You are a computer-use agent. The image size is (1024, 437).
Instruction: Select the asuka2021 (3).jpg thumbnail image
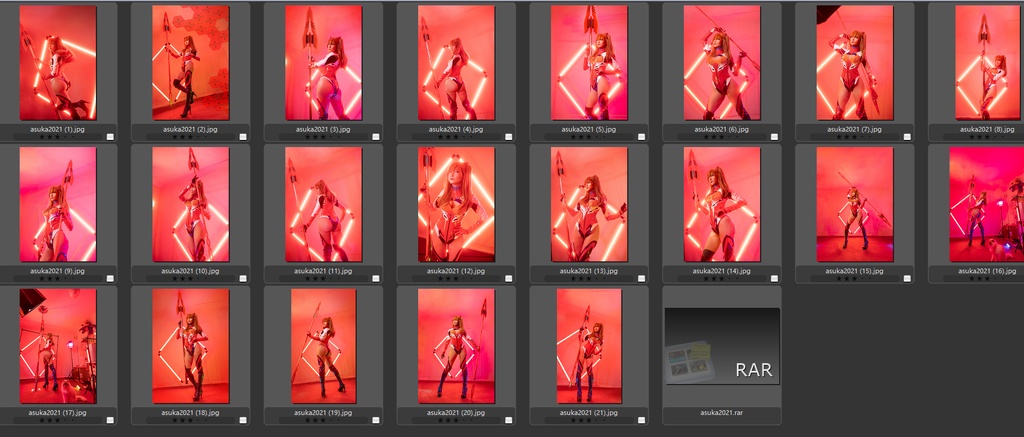coord(323,63)
